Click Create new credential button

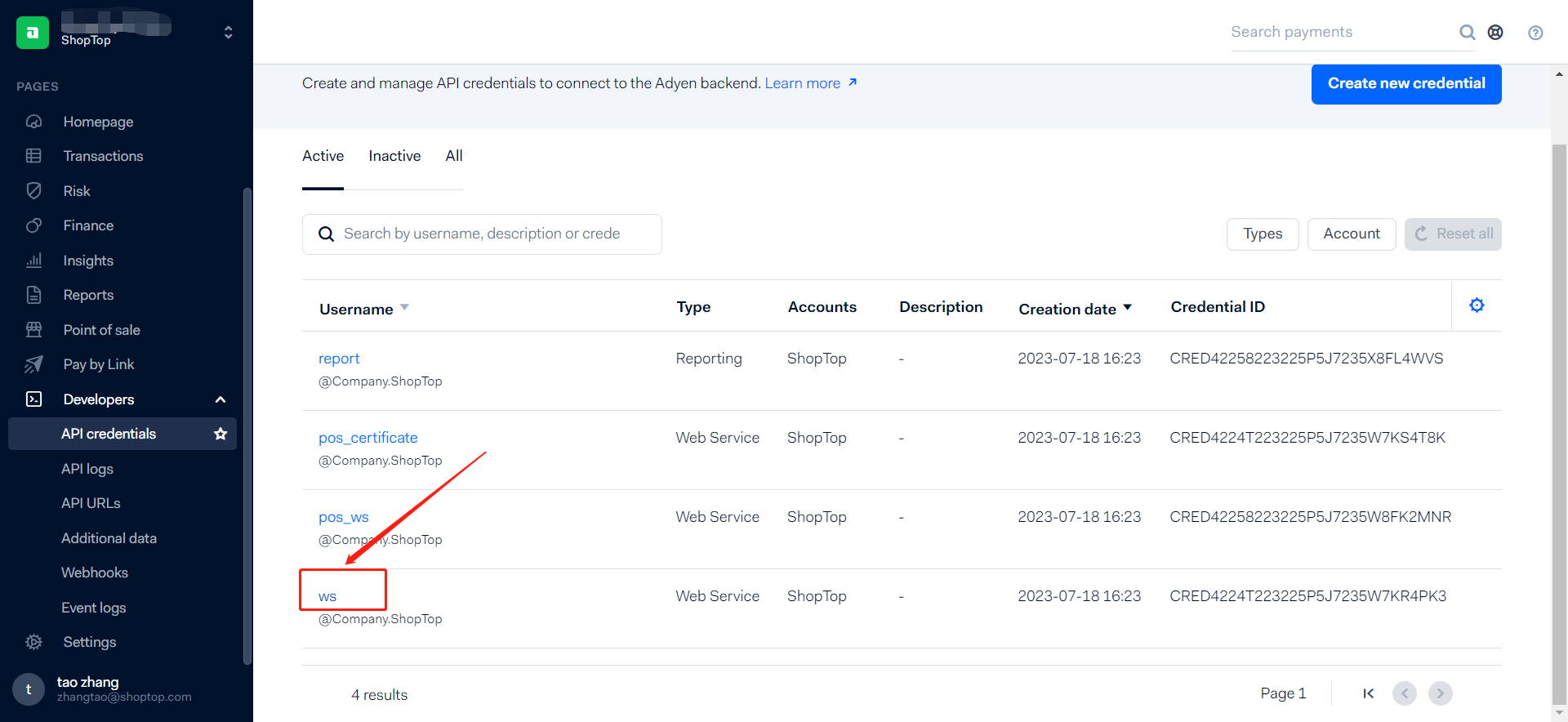tap(1406, 83)
